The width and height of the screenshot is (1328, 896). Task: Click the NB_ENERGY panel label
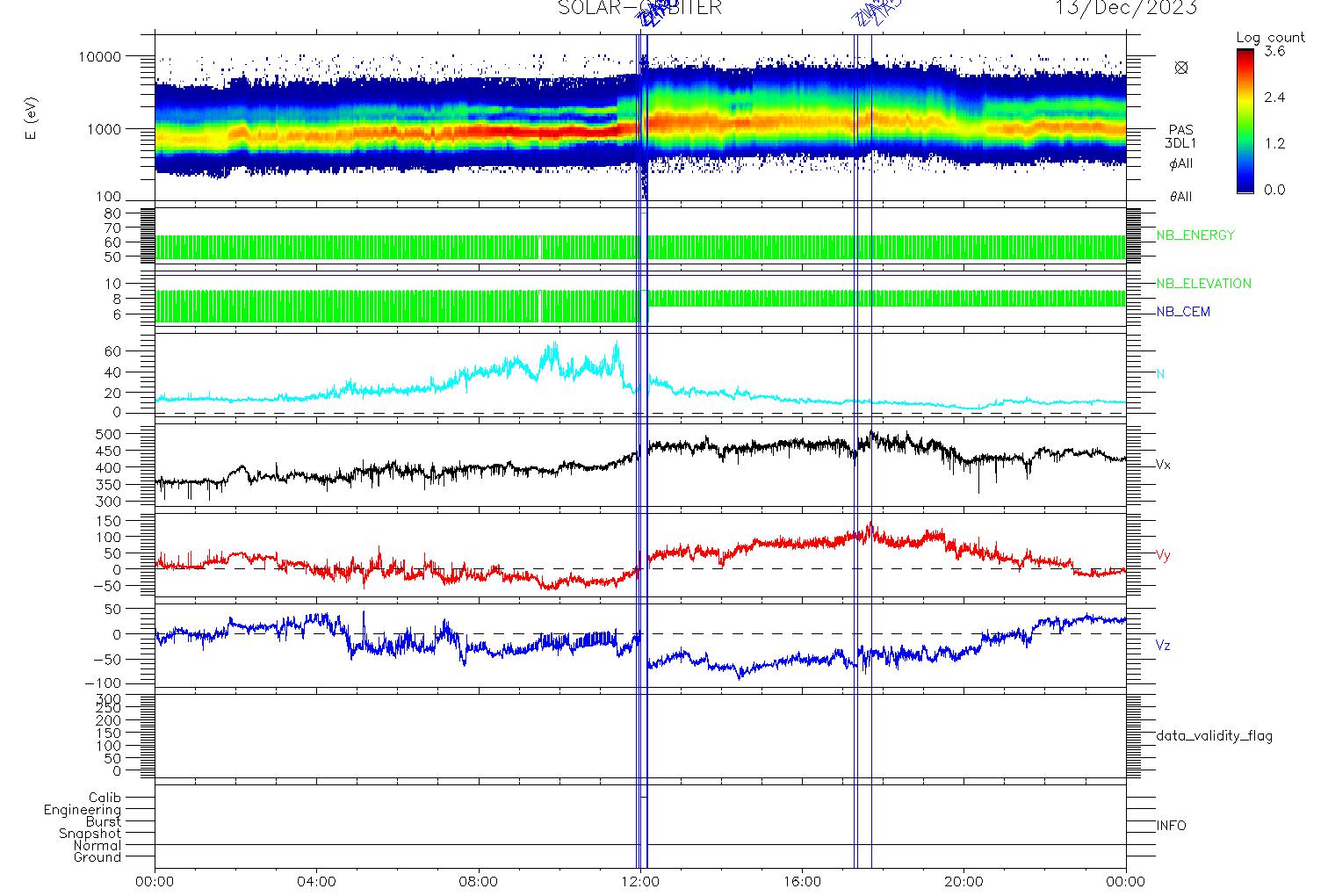point(1195,235)
